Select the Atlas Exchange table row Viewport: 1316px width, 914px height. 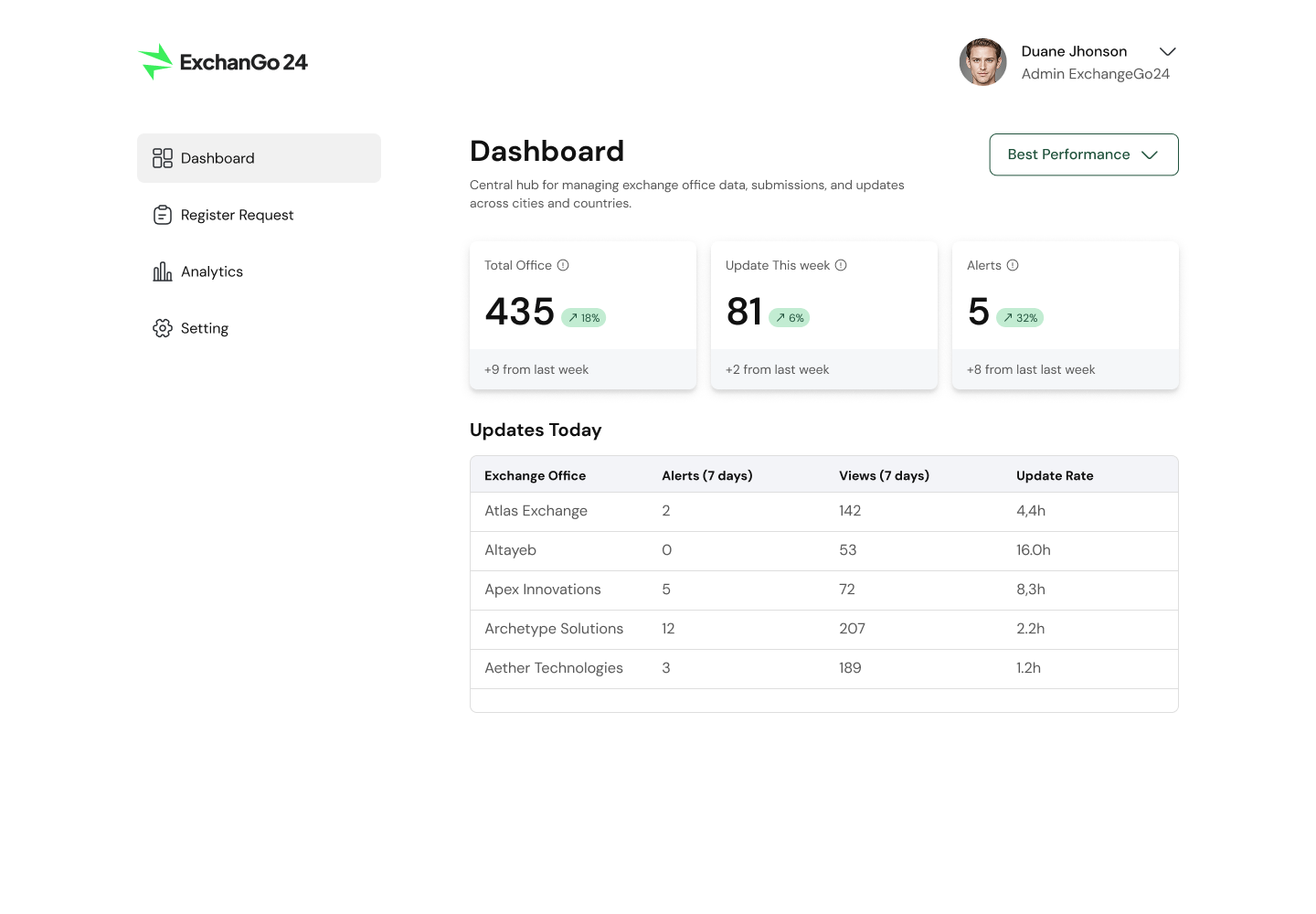click(536, 511)
